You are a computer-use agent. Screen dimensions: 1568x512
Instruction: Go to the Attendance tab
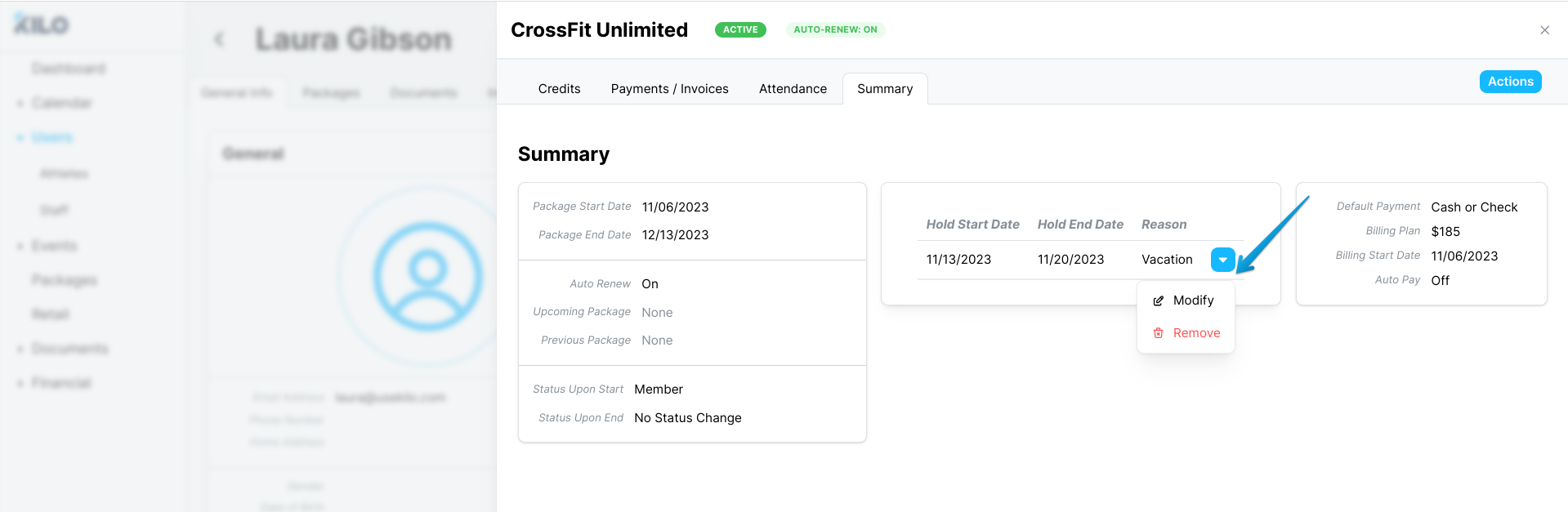tap(793, 89)
